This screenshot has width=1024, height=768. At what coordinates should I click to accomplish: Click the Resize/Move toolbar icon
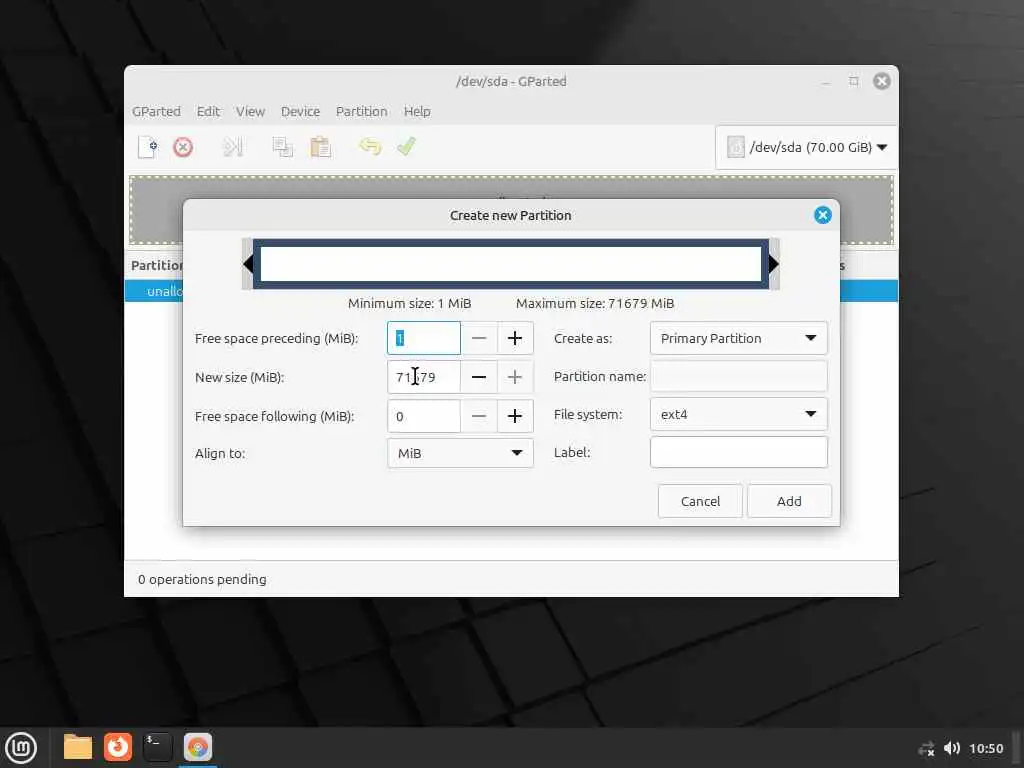coord(232,147)
